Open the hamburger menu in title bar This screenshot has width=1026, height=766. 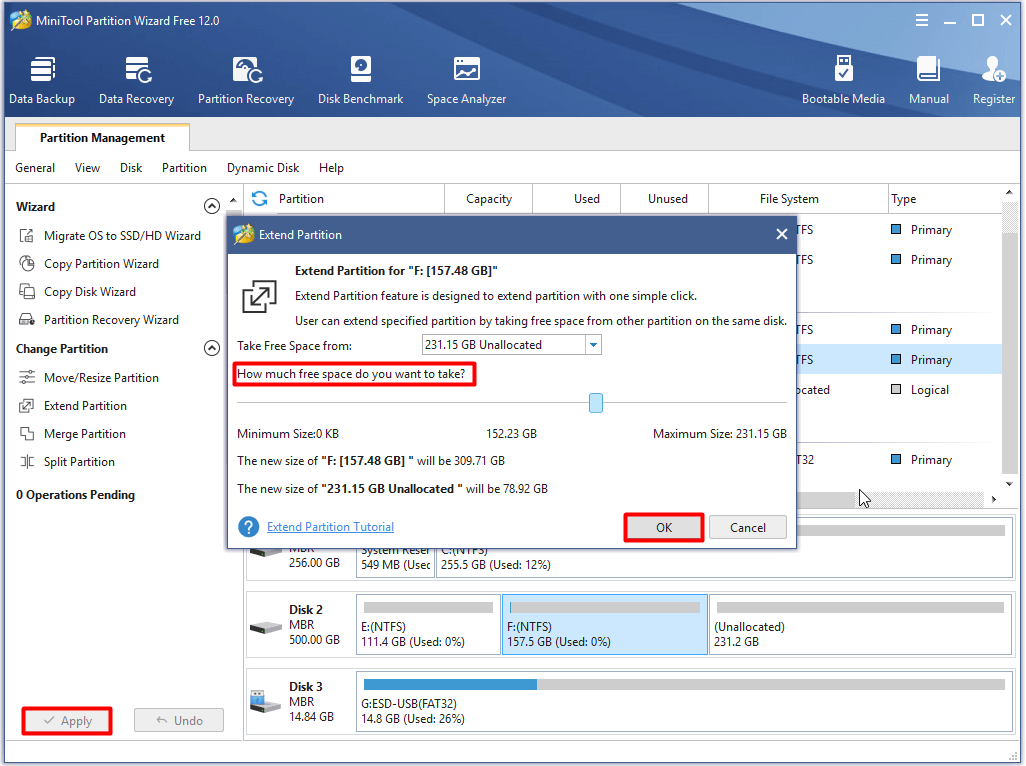(x=922, y=20)
